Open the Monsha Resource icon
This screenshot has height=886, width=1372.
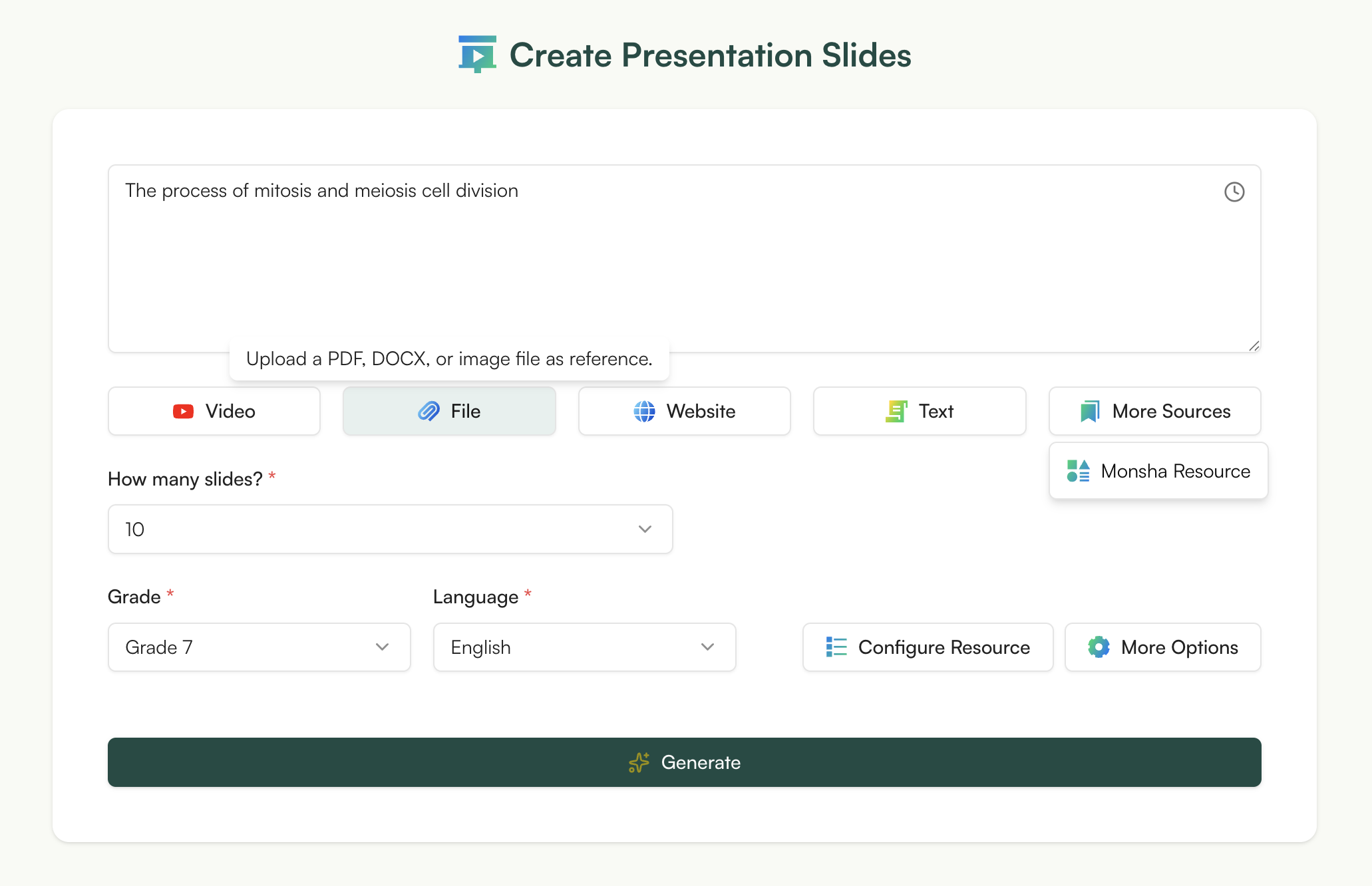[1077, 471]
